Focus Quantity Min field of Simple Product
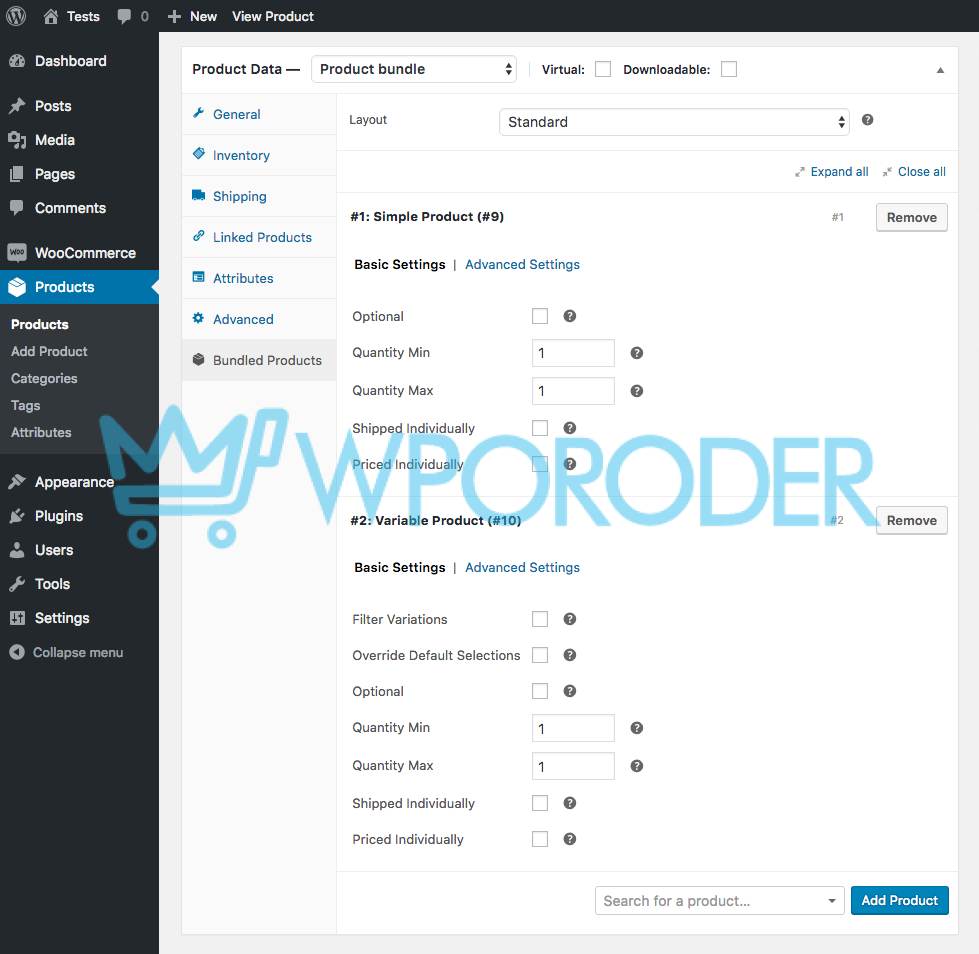The height and width of the screenshot is (954, 979). pyautogui.click(x=573, y=353)
